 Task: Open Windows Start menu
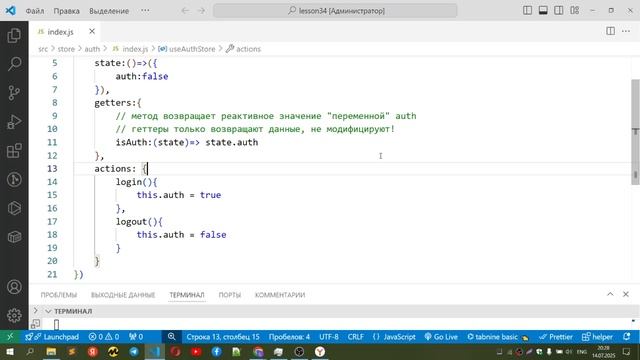(10, 351)
